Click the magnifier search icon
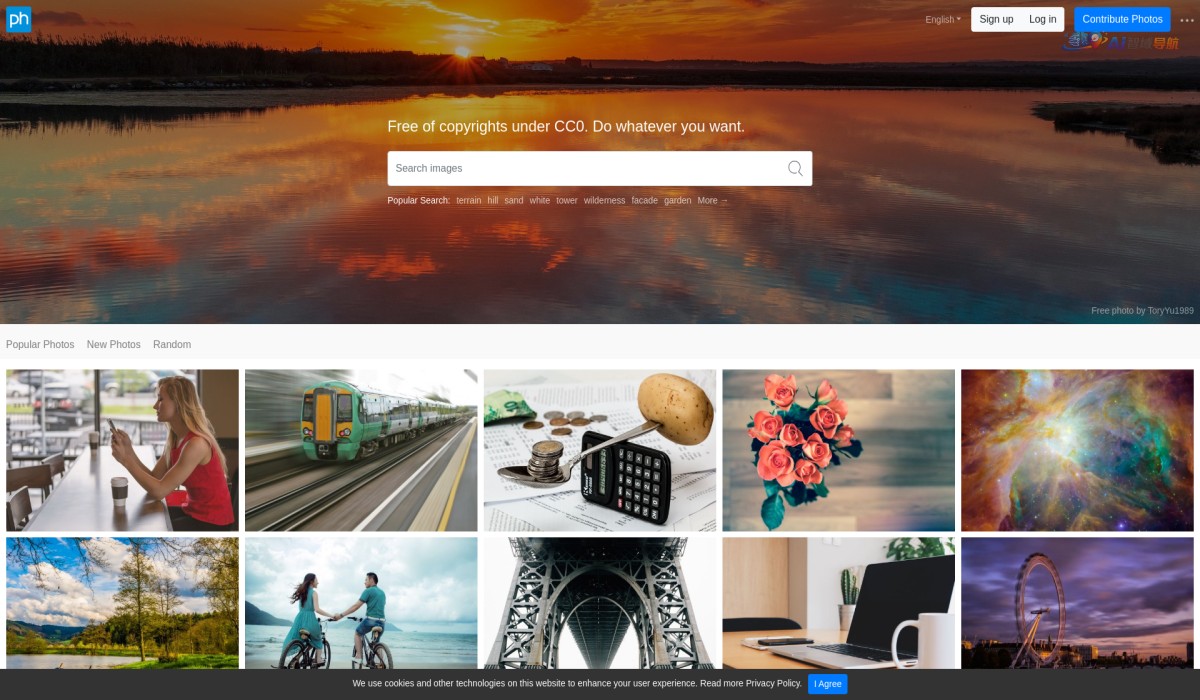This screenshot has height=700, width=1200. pos(795,168)
